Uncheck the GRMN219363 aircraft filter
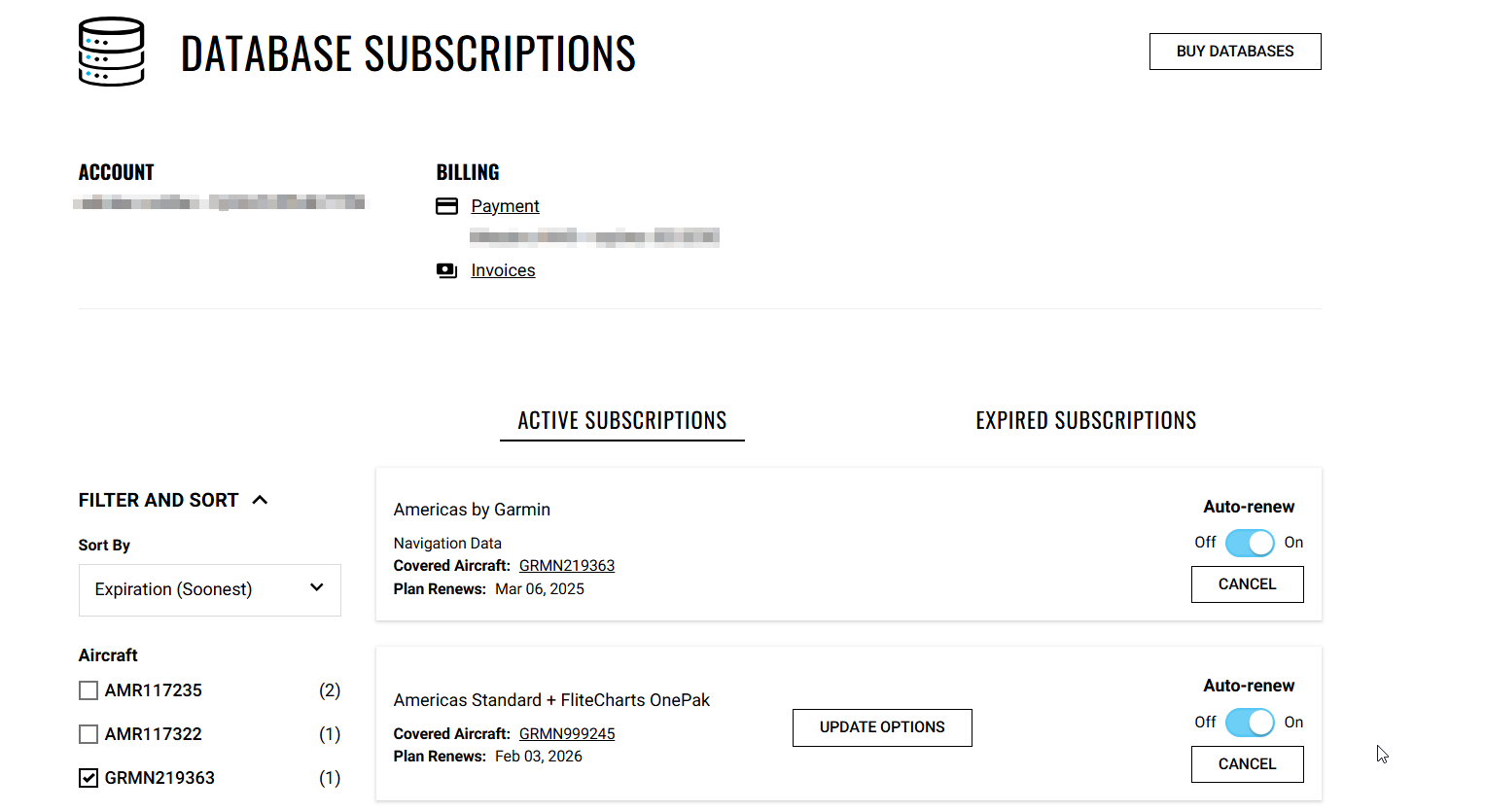 pyautogui.click(x=88, y=778)
